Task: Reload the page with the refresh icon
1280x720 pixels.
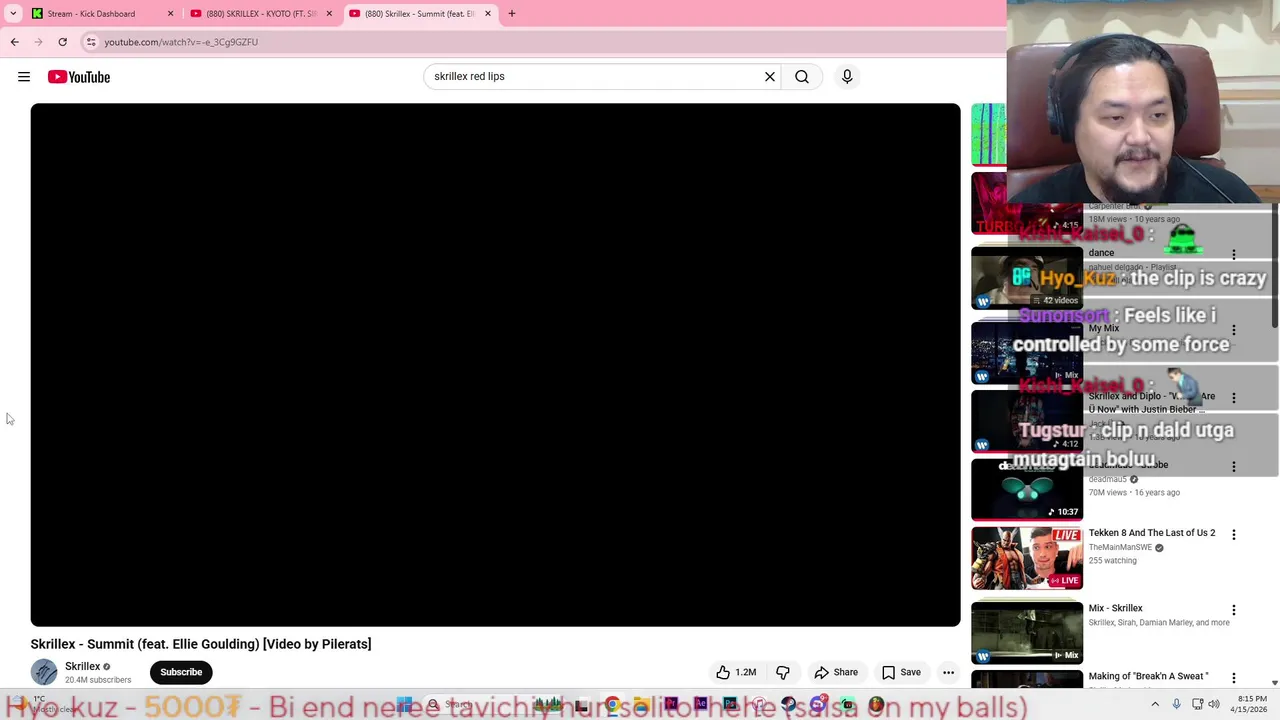Action: coord(62,42)
